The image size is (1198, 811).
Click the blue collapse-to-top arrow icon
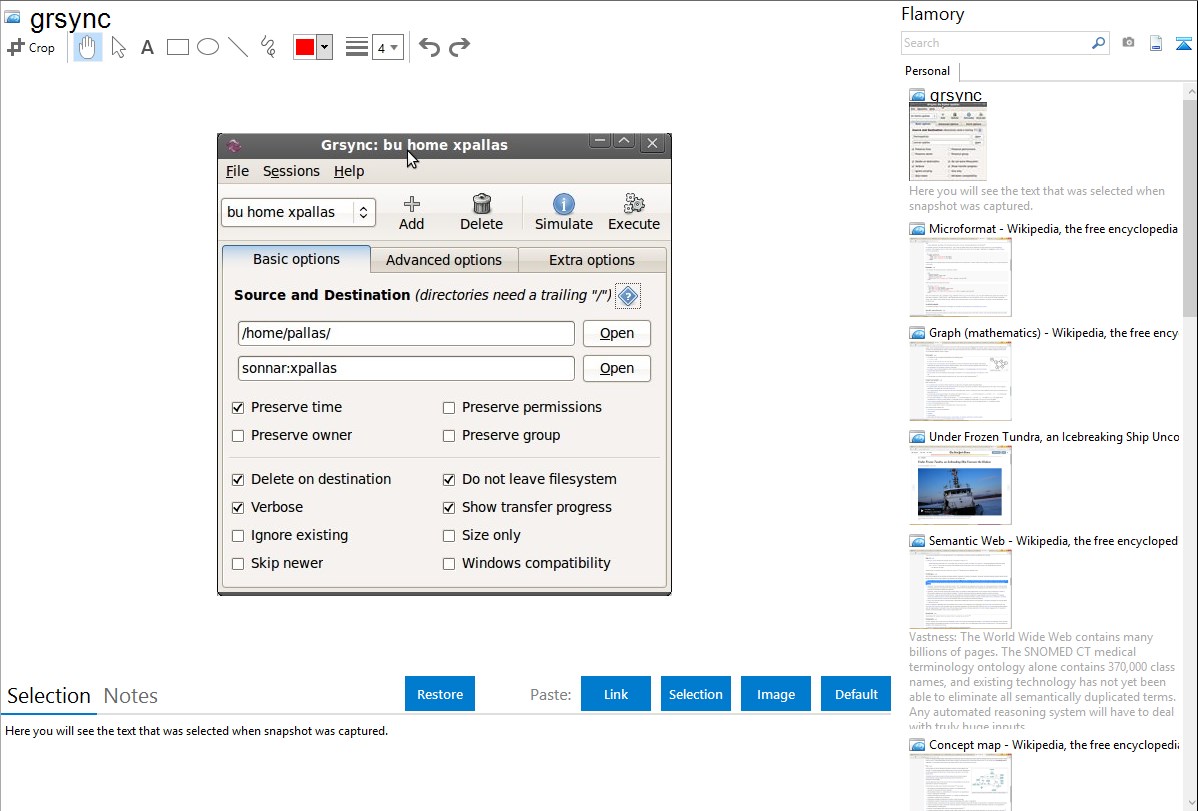(x=1183, y=43)
